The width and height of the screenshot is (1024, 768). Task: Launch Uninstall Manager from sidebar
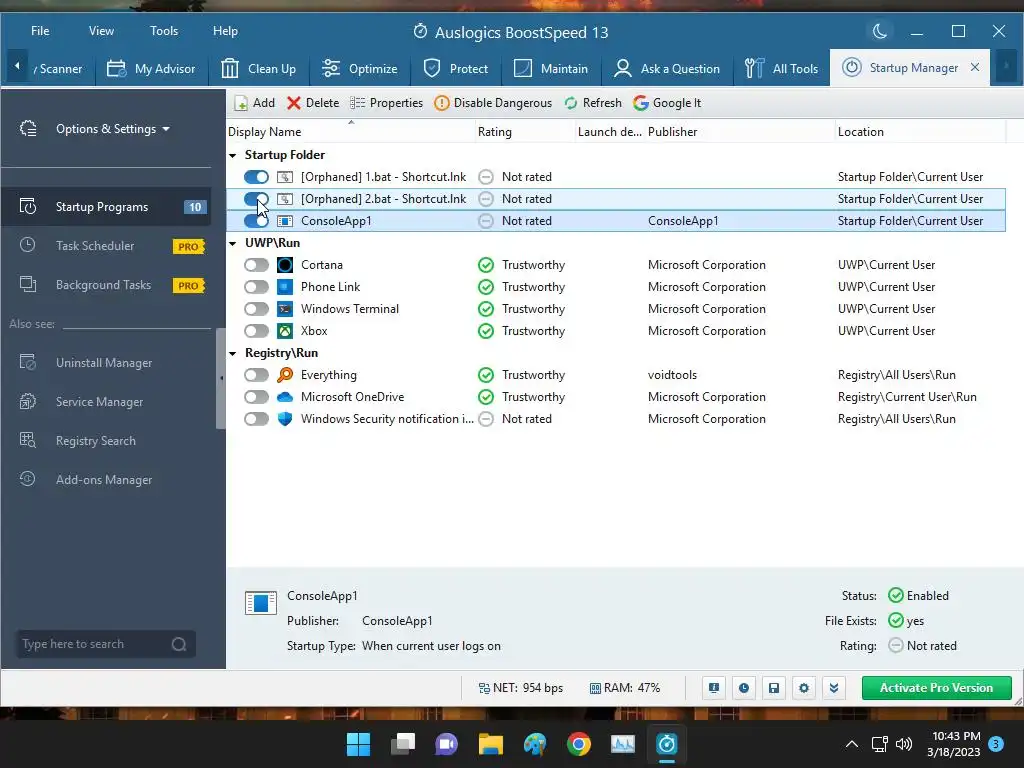[106, 362]
